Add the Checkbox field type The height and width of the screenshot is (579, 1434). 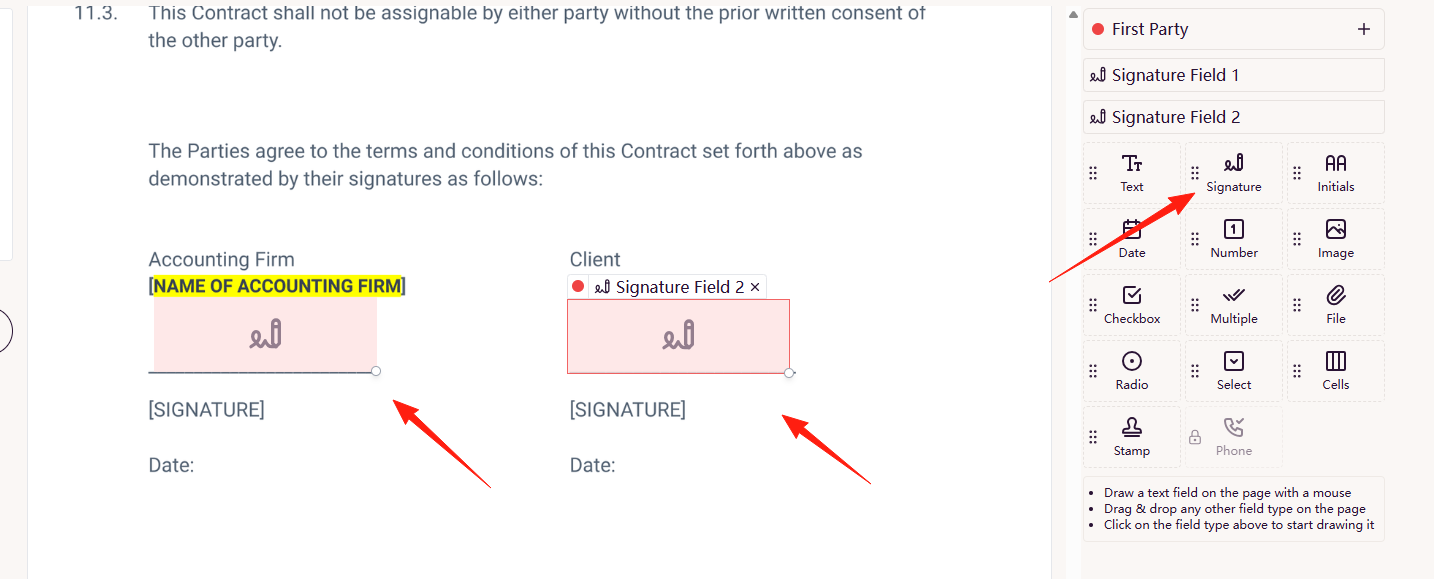point(1132,305)
